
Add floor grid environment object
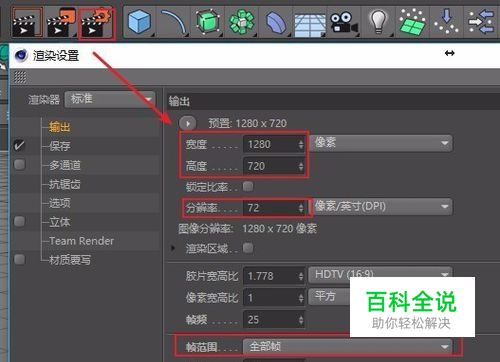pyautogui.click(x=310, y=24)
